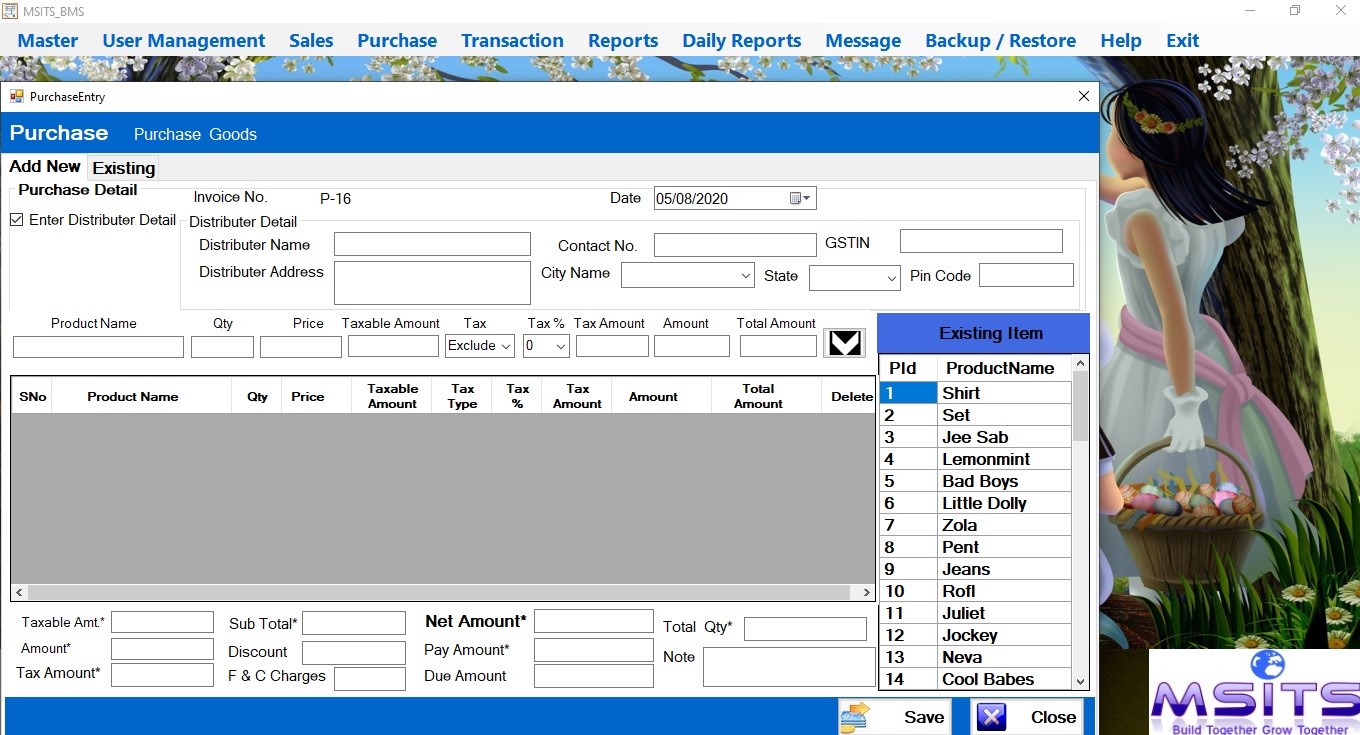Expand the Tax Exclude dropdown

[502, 345]
